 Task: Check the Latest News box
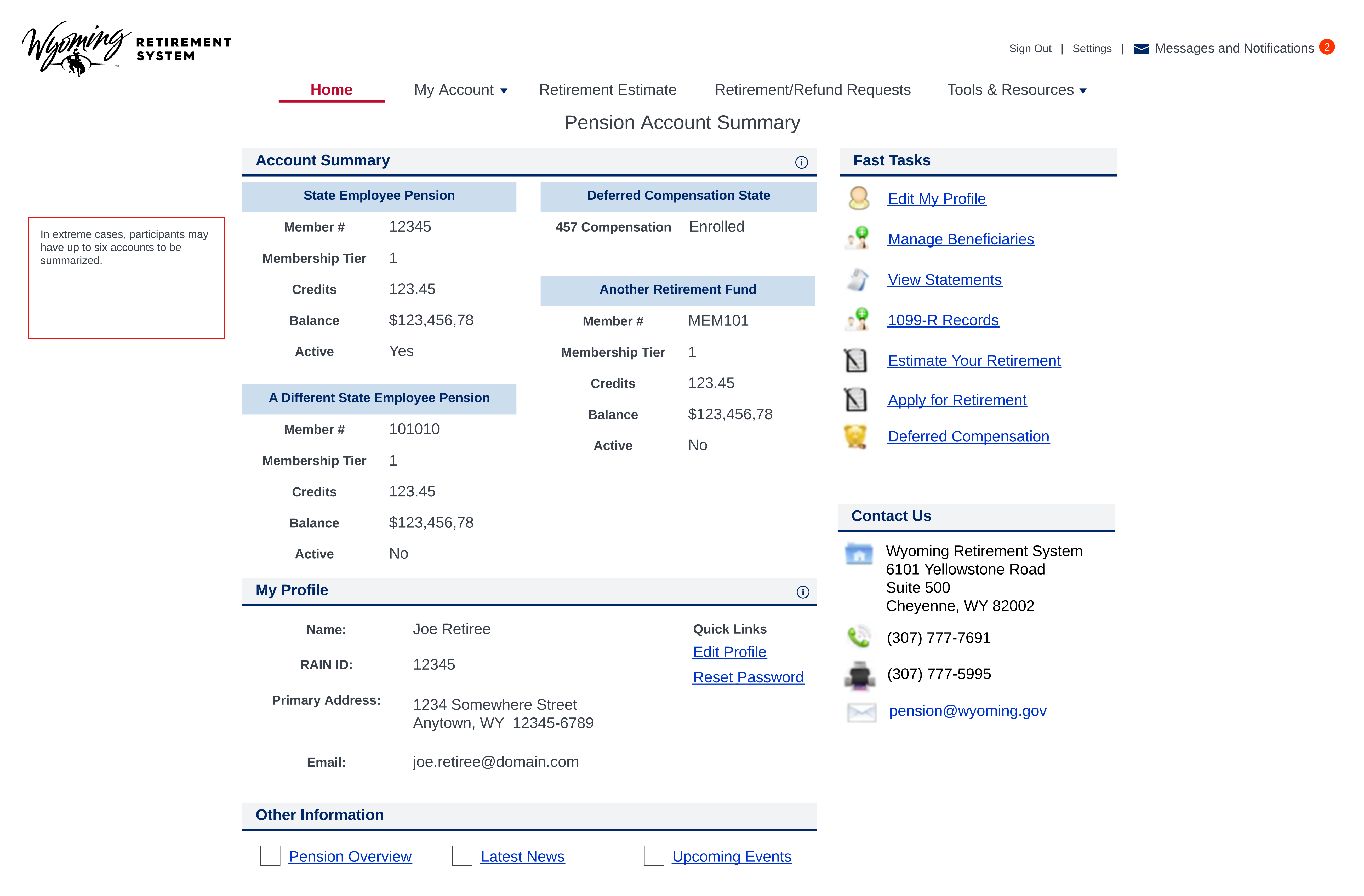coord(462,856)
